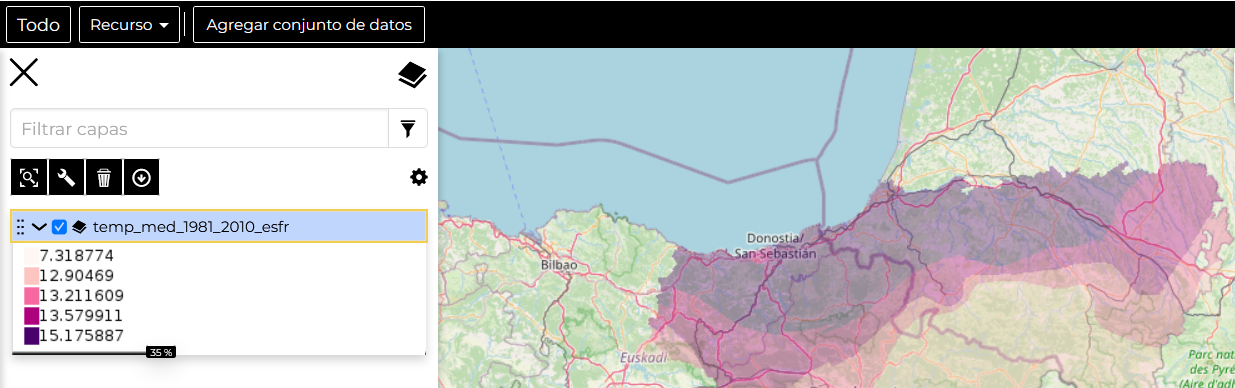
Task: Focus the Filtrar capas input field
Action: (x=199, y=128)
